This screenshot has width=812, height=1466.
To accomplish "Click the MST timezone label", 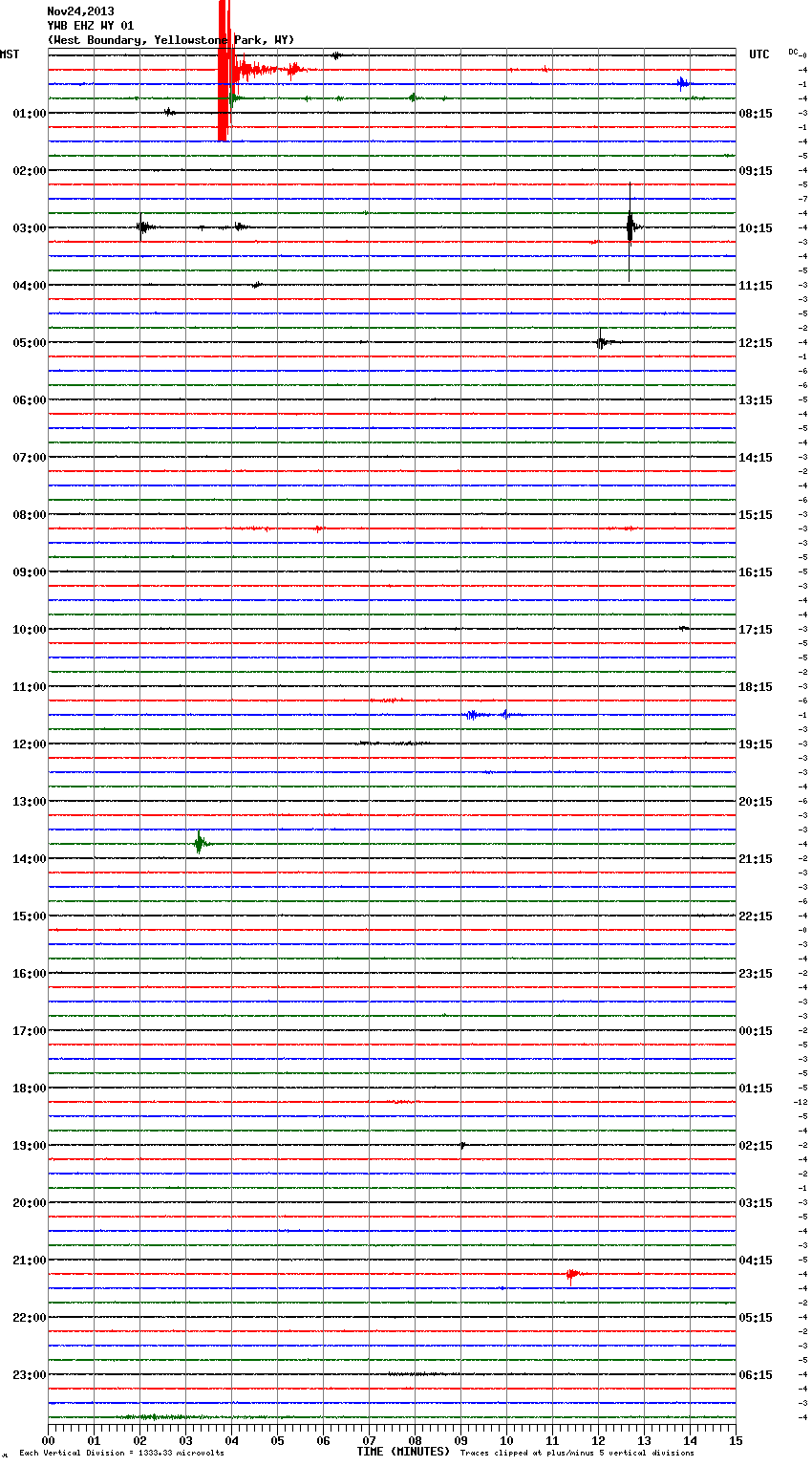I will pos(10,54).
